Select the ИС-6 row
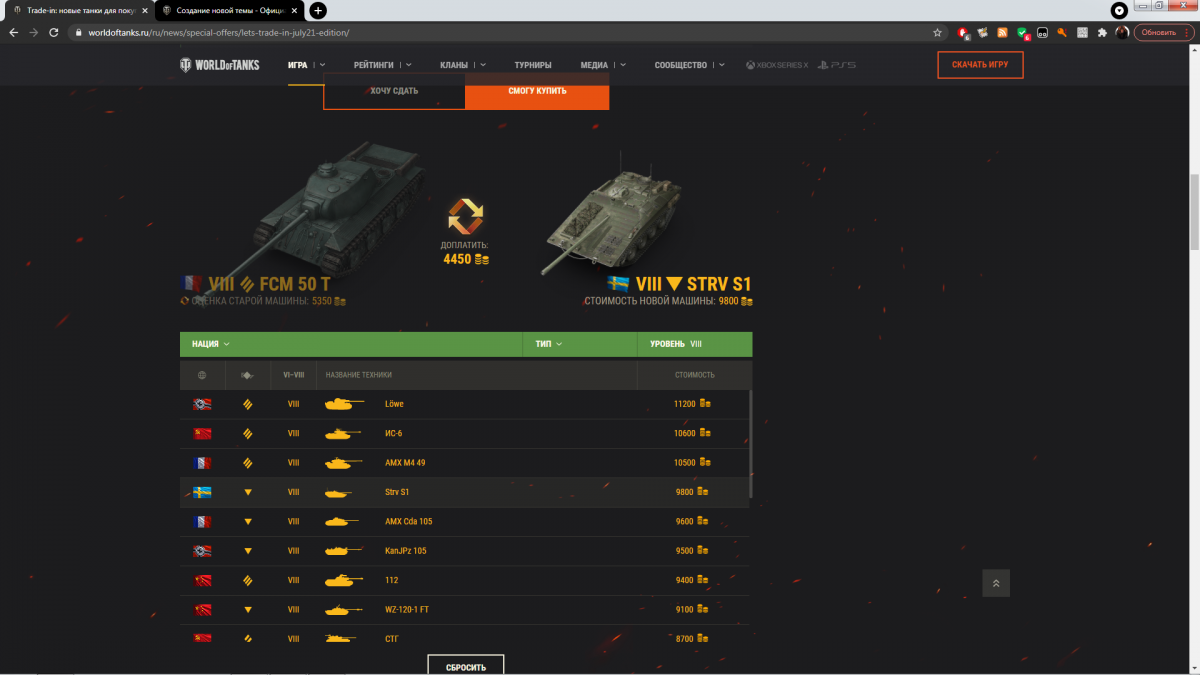Viewport: 1200px width, 675px height. tap(465, 433)
